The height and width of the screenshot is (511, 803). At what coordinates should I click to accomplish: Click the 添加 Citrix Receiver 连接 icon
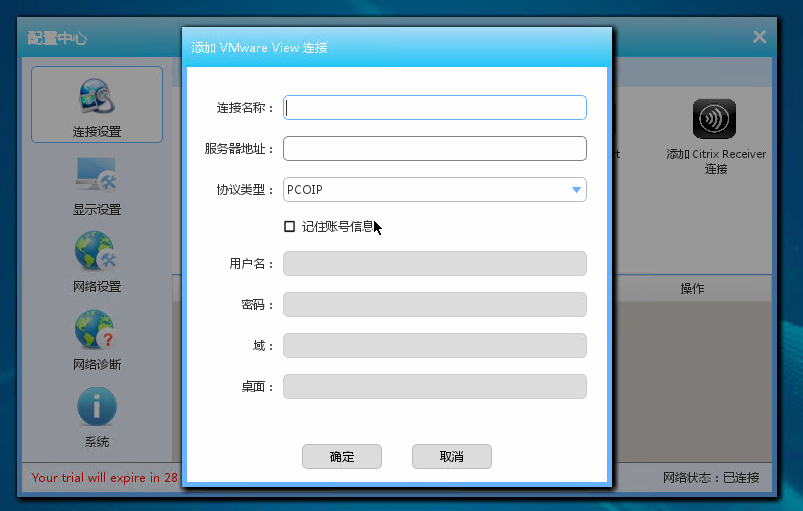point(715,119)
